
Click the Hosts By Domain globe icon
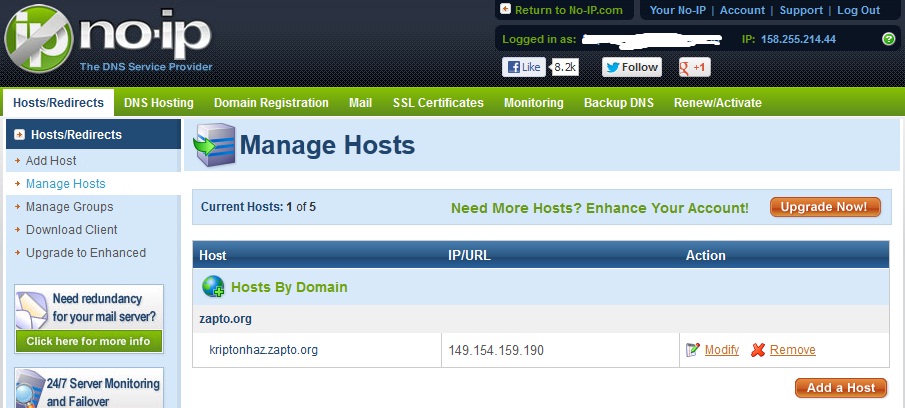tap(213, 287)
